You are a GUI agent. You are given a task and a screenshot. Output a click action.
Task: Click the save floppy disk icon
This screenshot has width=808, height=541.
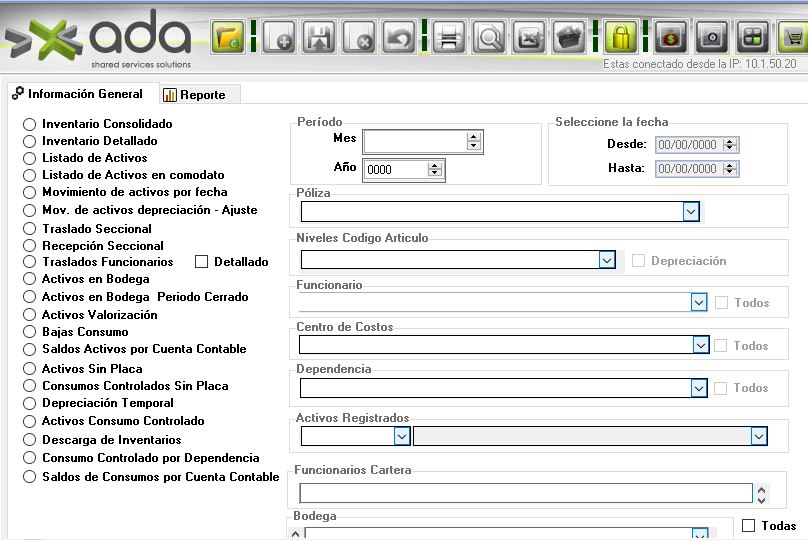pos(319,37)
